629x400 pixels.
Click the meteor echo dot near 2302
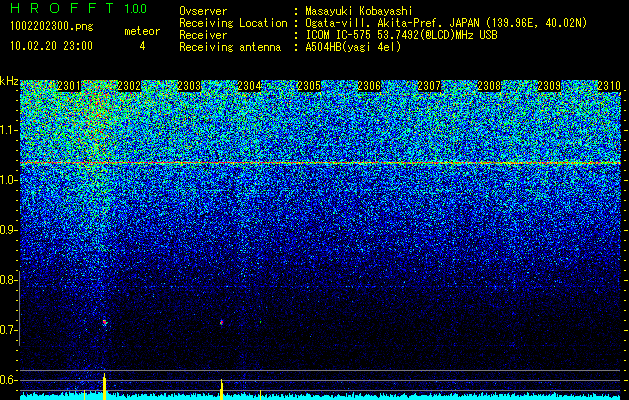click(x=105, y=322)
